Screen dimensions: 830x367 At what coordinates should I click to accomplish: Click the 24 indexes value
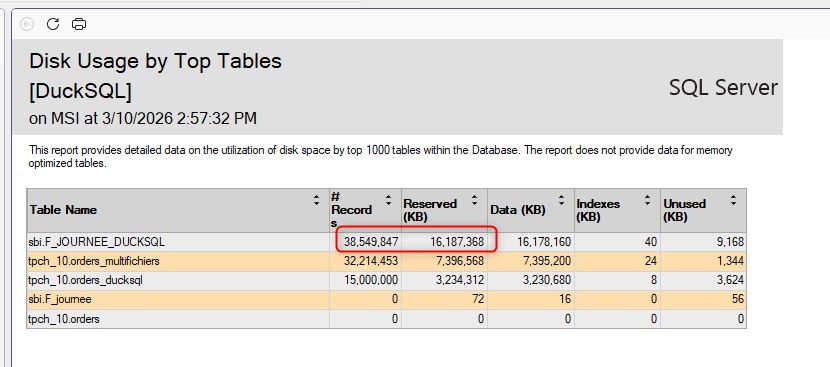(651, 261)
